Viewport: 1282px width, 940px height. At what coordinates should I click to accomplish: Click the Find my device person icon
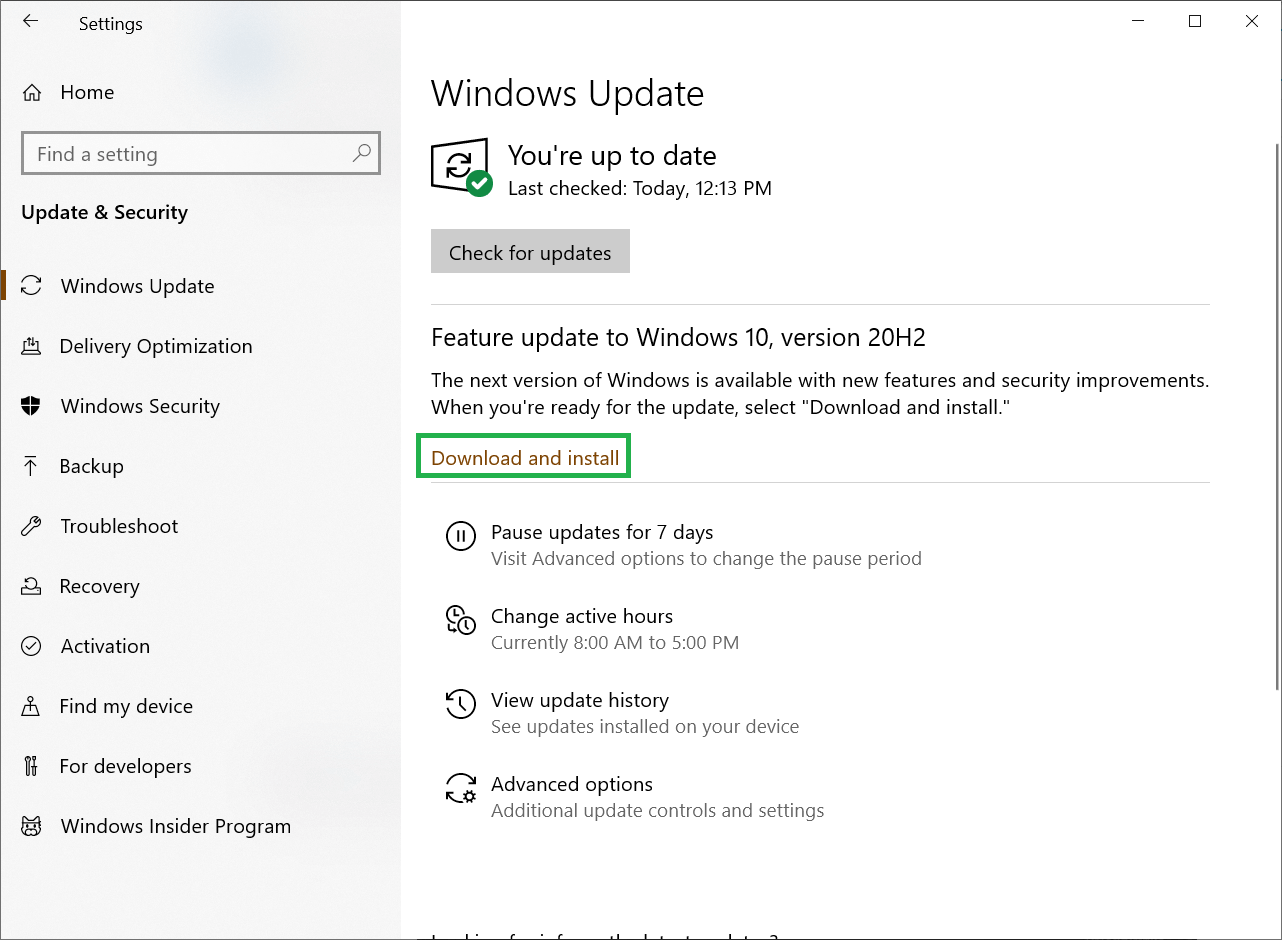tap(31, 706)
